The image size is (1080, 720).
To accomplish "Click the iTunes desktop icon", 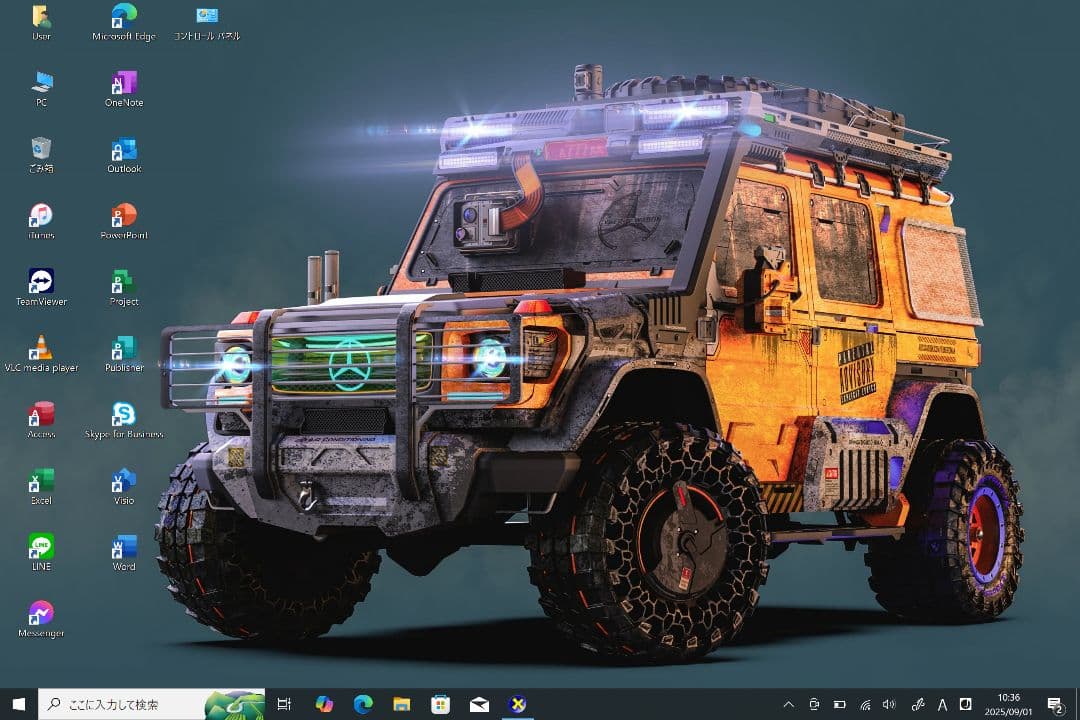I will click(41, 216).
